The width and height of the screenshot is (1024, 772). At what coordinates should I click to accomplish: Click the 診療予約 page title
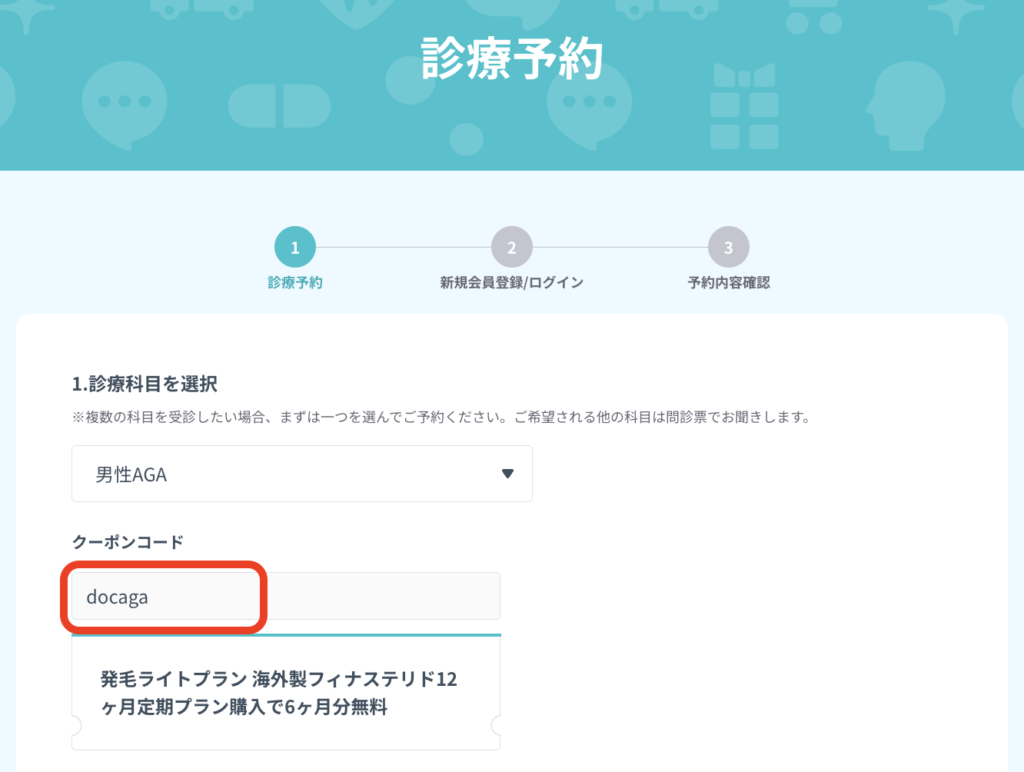point(511,59)
